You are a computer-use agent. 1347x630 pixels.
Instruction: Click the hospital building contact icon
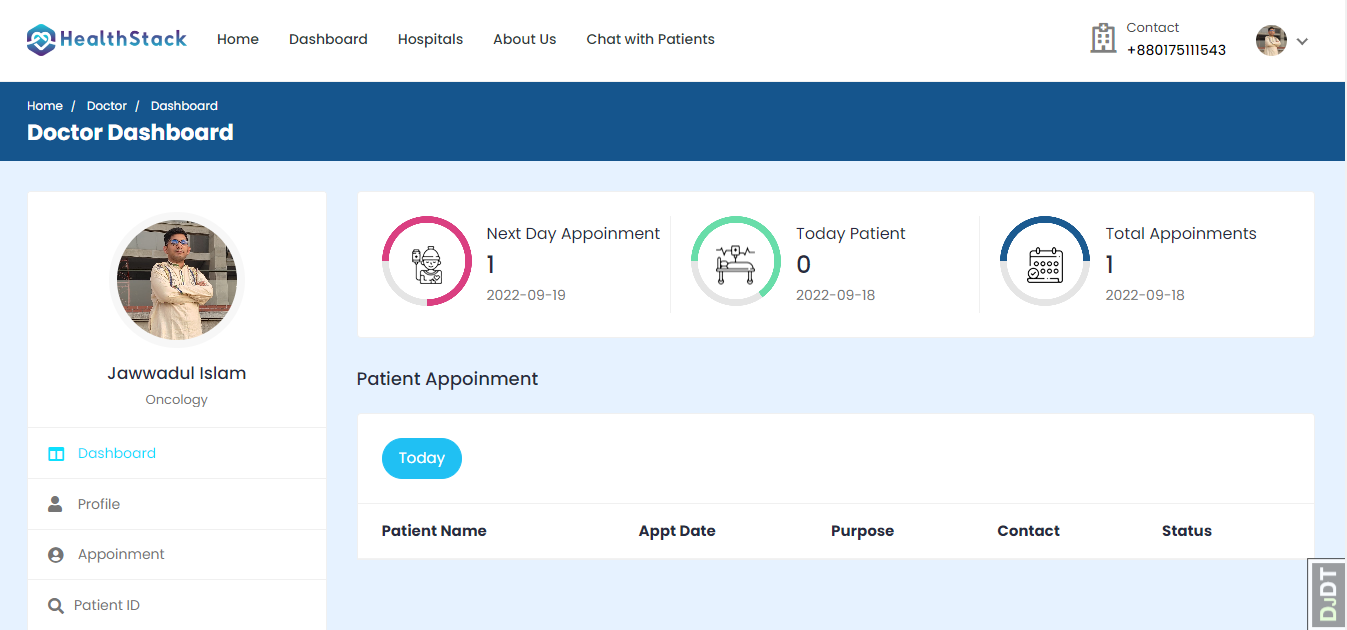click(1103, 39)
